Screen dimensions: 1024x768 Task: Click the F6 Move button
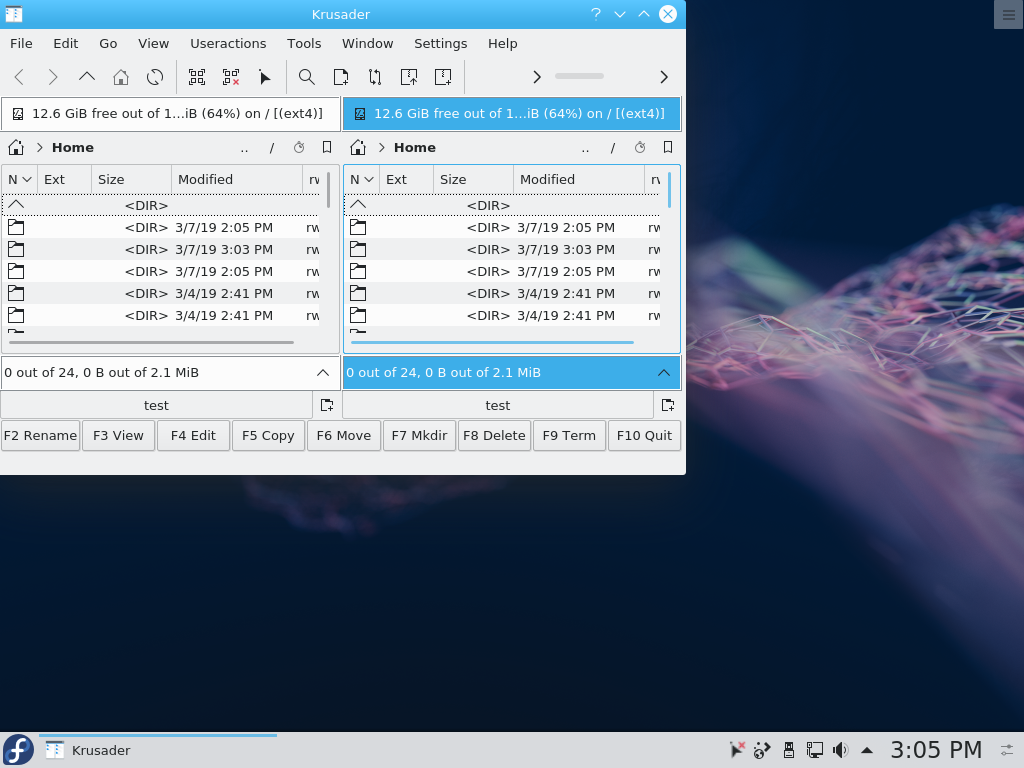tap(344, 436)
